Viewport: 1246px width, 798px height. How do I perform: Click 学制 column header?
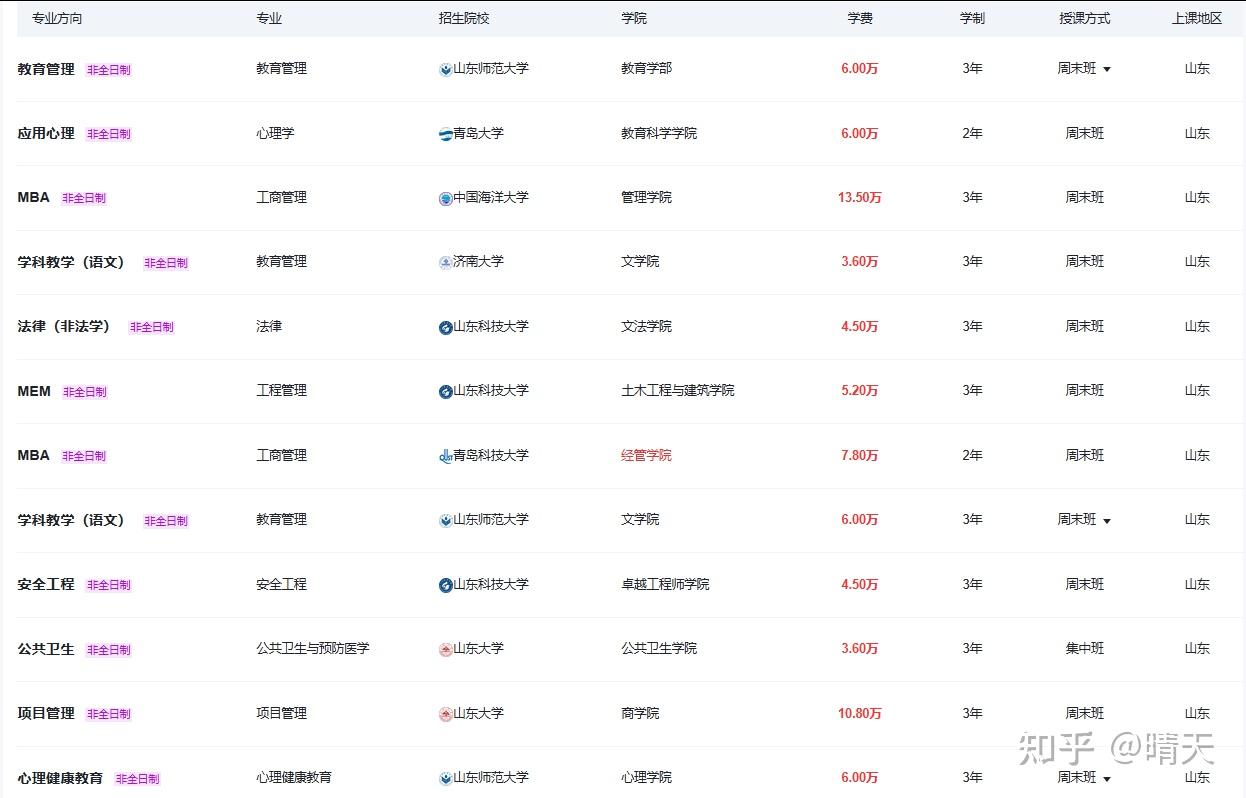click(972, 18)
